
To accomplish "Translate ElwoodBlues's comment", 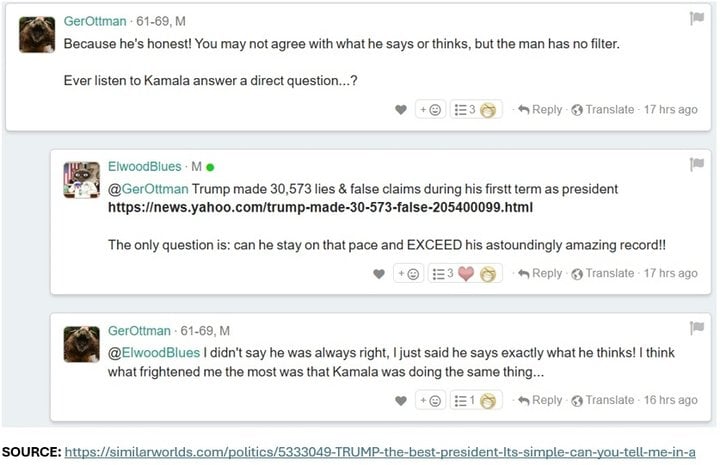I will click(x=603, y=274).
